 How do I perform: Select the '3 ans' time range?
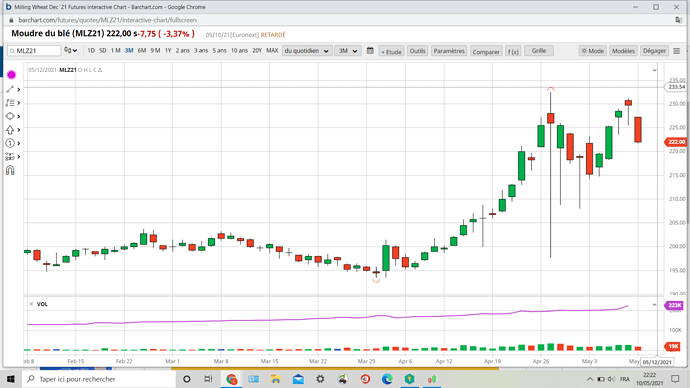click(x=201, y=51)
